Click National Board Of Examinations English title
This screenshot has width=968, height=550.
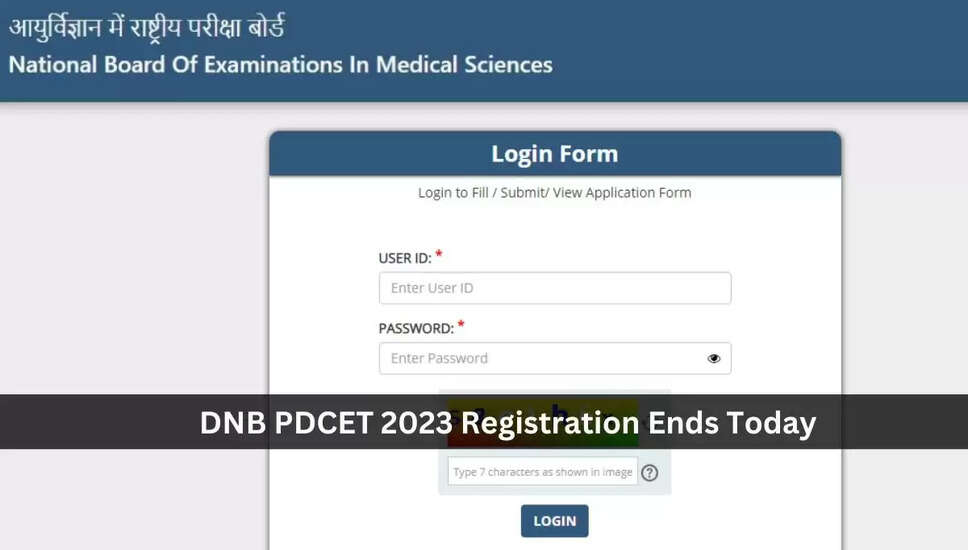coord(280,66)
